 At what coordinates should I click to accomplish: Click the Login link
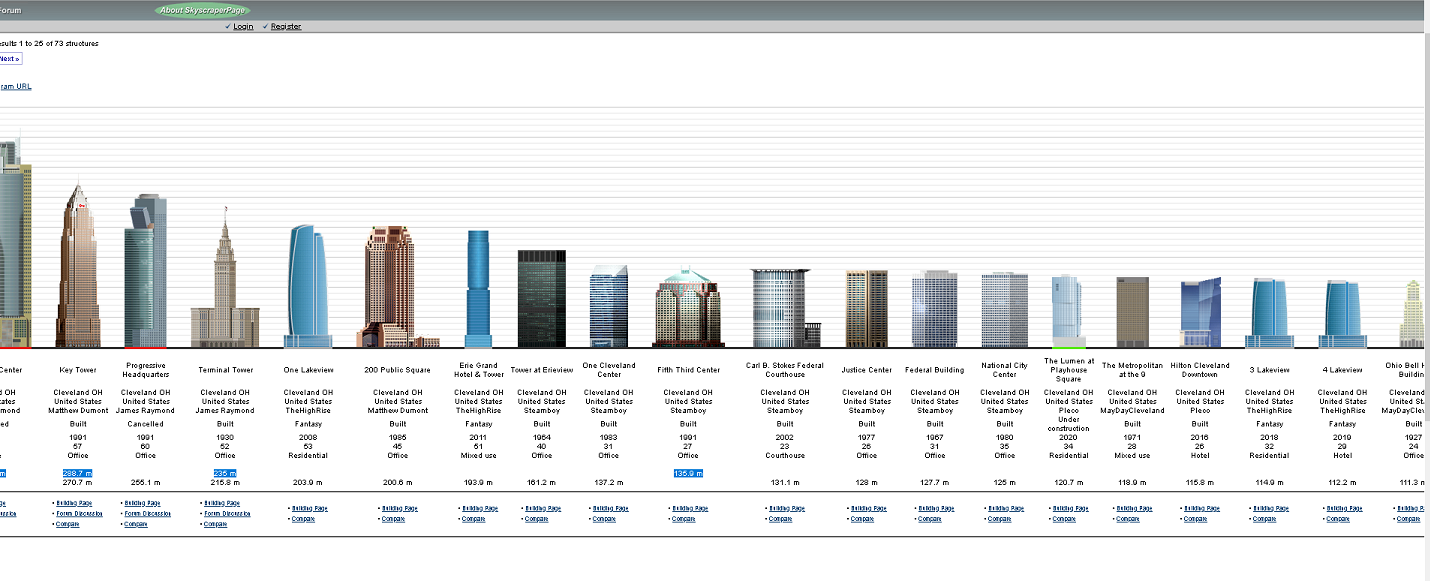point(243,27)
